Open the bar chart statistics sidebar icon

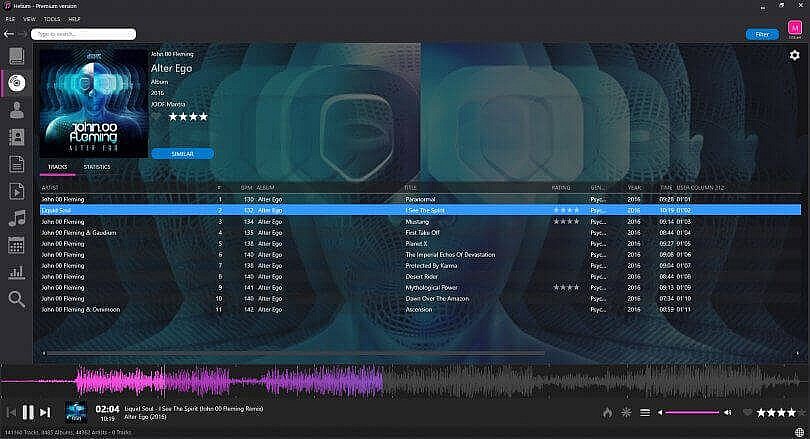tap(17, 272)
